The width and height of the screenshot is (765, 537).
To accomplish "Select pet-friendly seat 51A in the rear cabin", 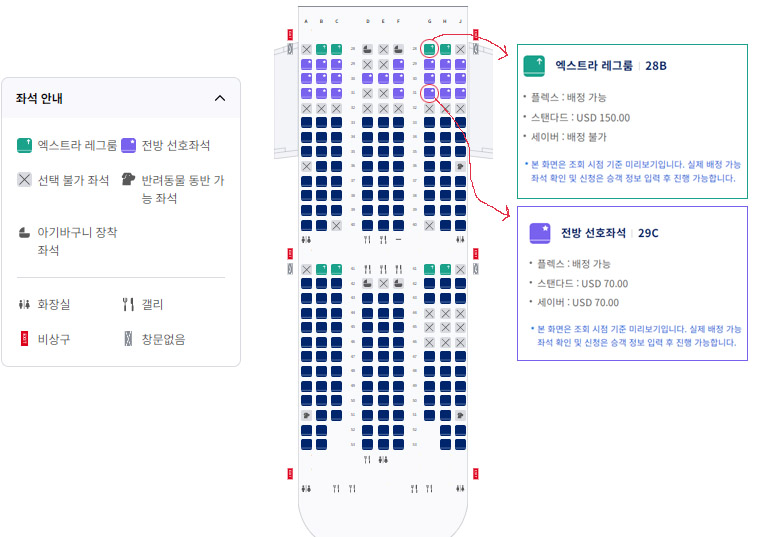I will (306, 416).
